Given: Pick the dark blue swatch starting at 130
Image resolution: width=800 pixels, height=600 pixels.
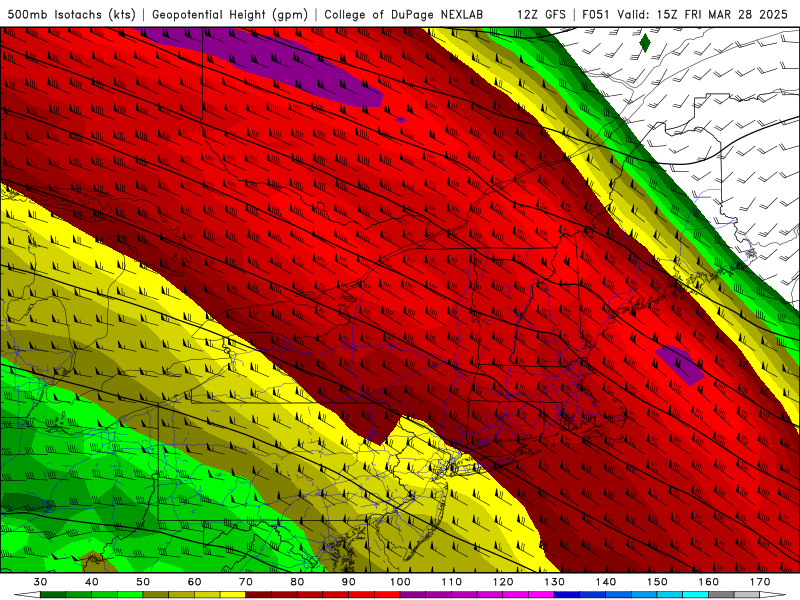Looking at the screenshot, I should click(567, 595).
